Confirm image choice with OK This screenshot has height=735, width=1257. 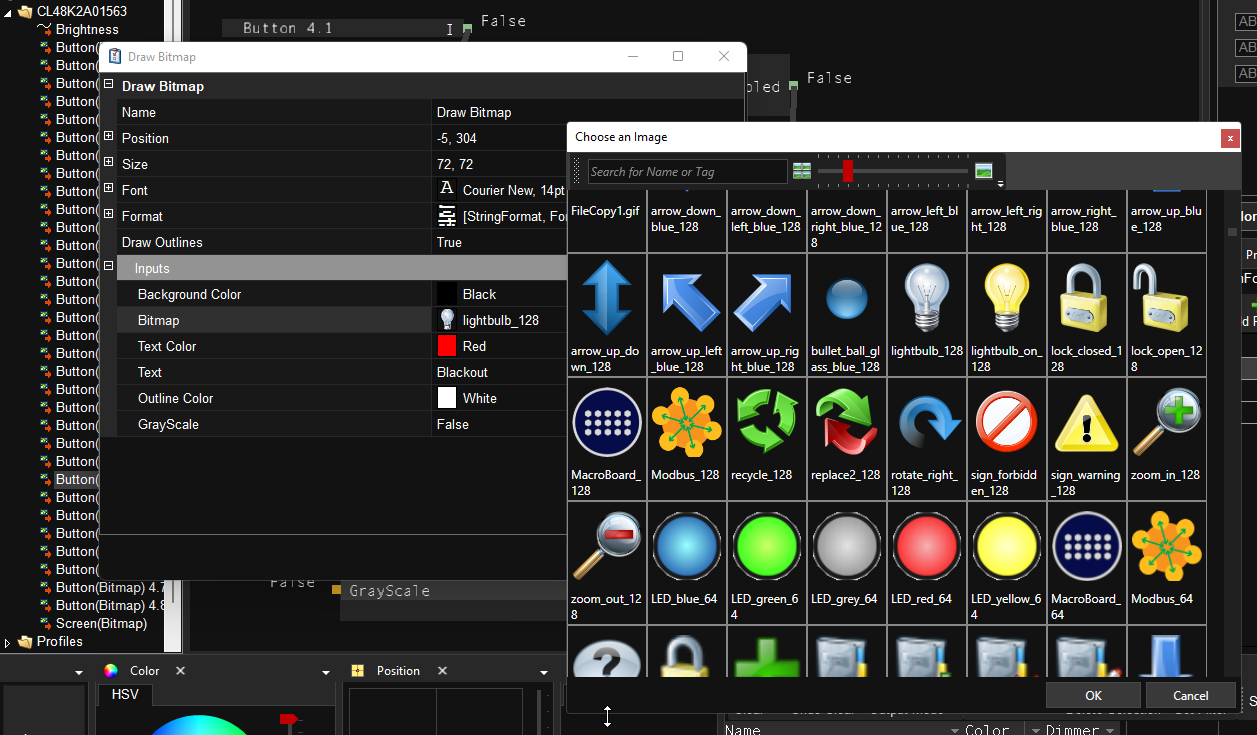[1092, 695]
